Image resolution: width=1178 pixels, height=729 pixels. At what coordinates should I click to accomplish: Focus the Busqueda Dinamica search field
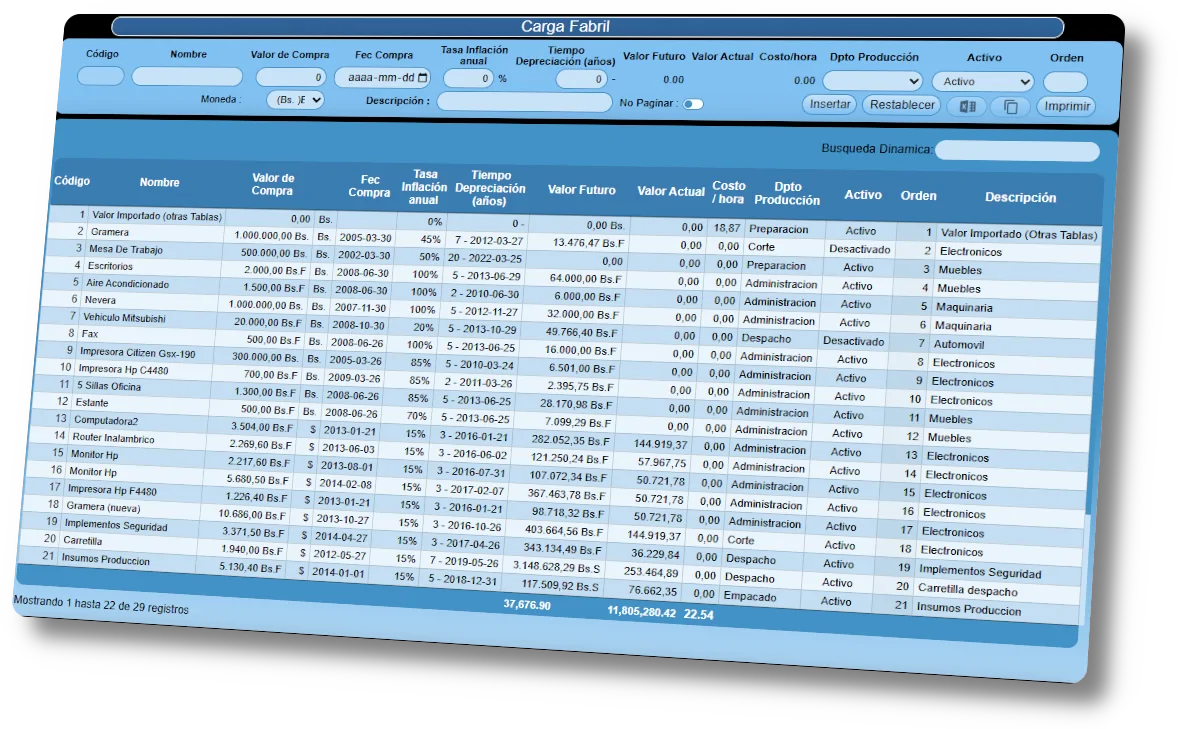(1016, 151)
